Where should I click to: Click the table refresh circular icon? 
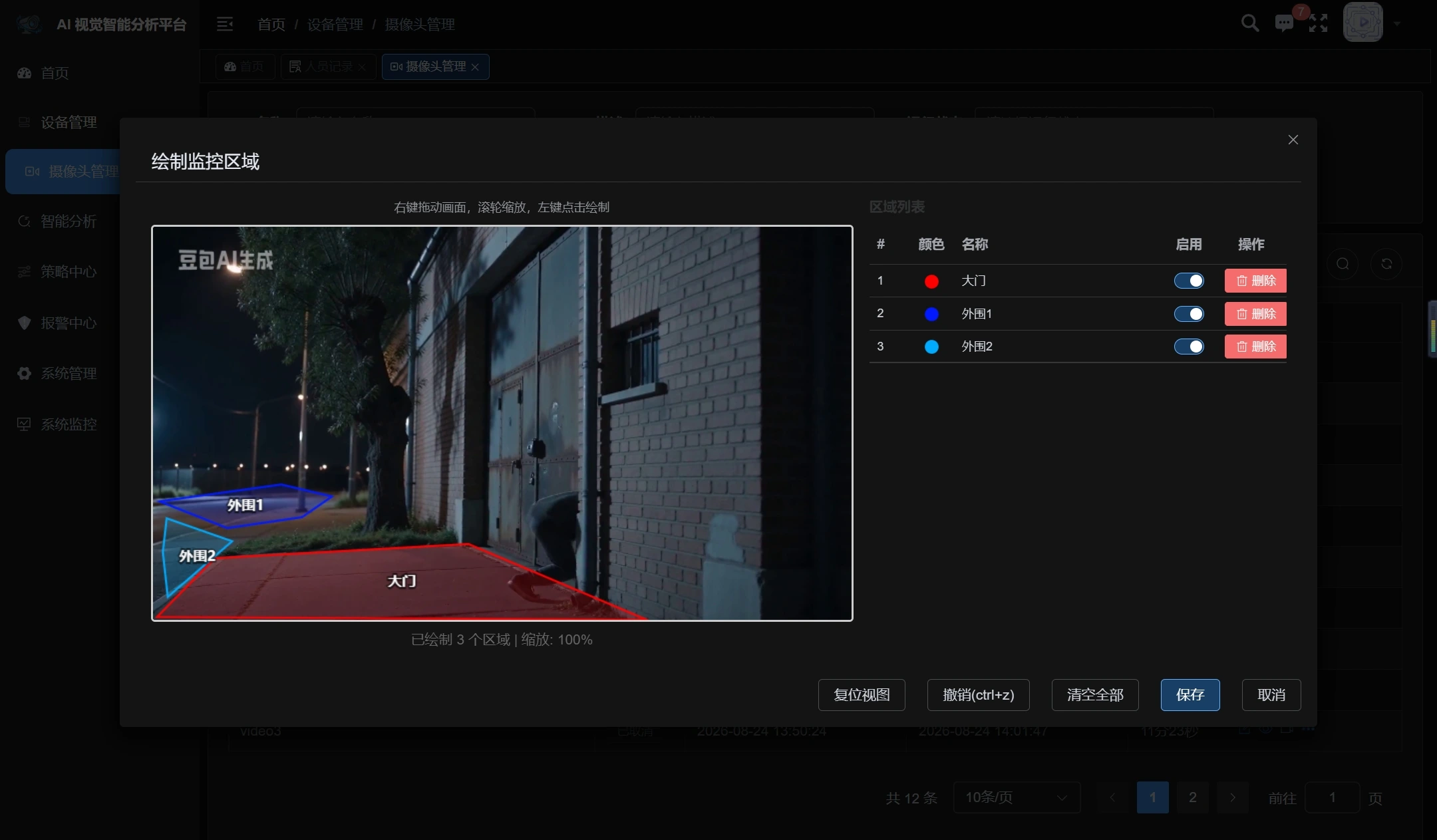(1386, 264)
